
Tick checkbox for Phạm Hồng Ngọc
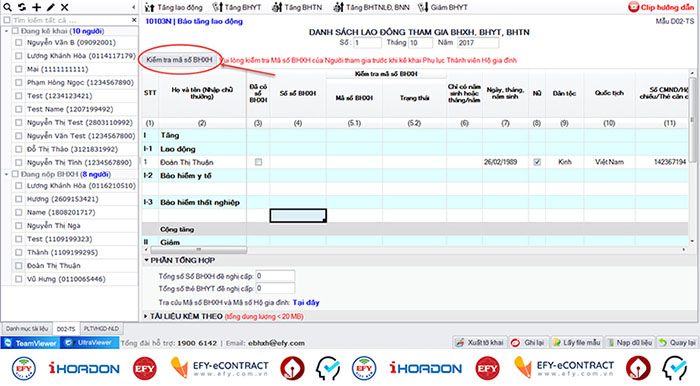[x=18, y=83]
